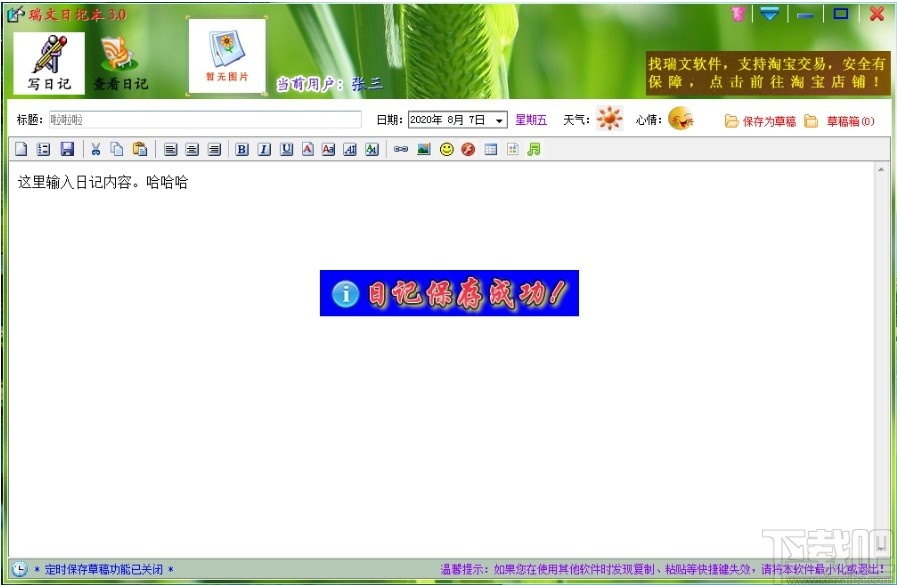Insert a hyperlink with chain icon
This screenshot has height=585, width=897.
(401, 150)
